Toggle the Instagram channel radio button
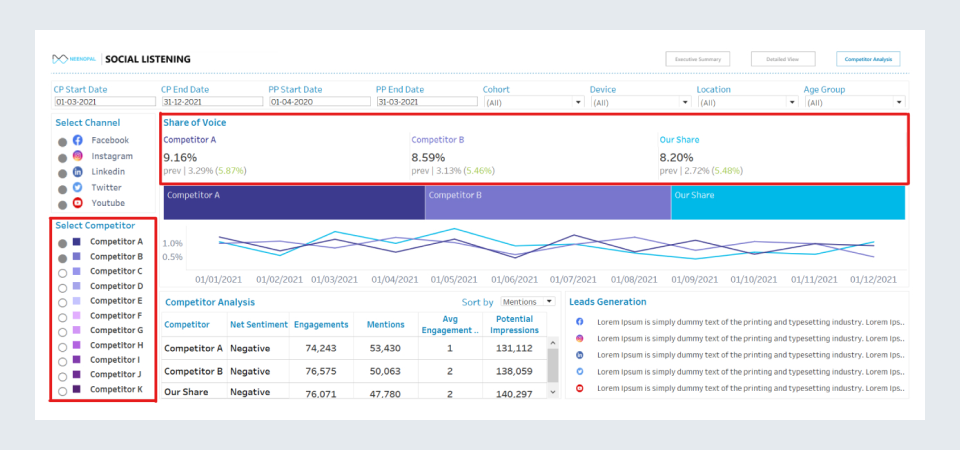This screenshot has height=450, width=960. [x=62, y=158]
